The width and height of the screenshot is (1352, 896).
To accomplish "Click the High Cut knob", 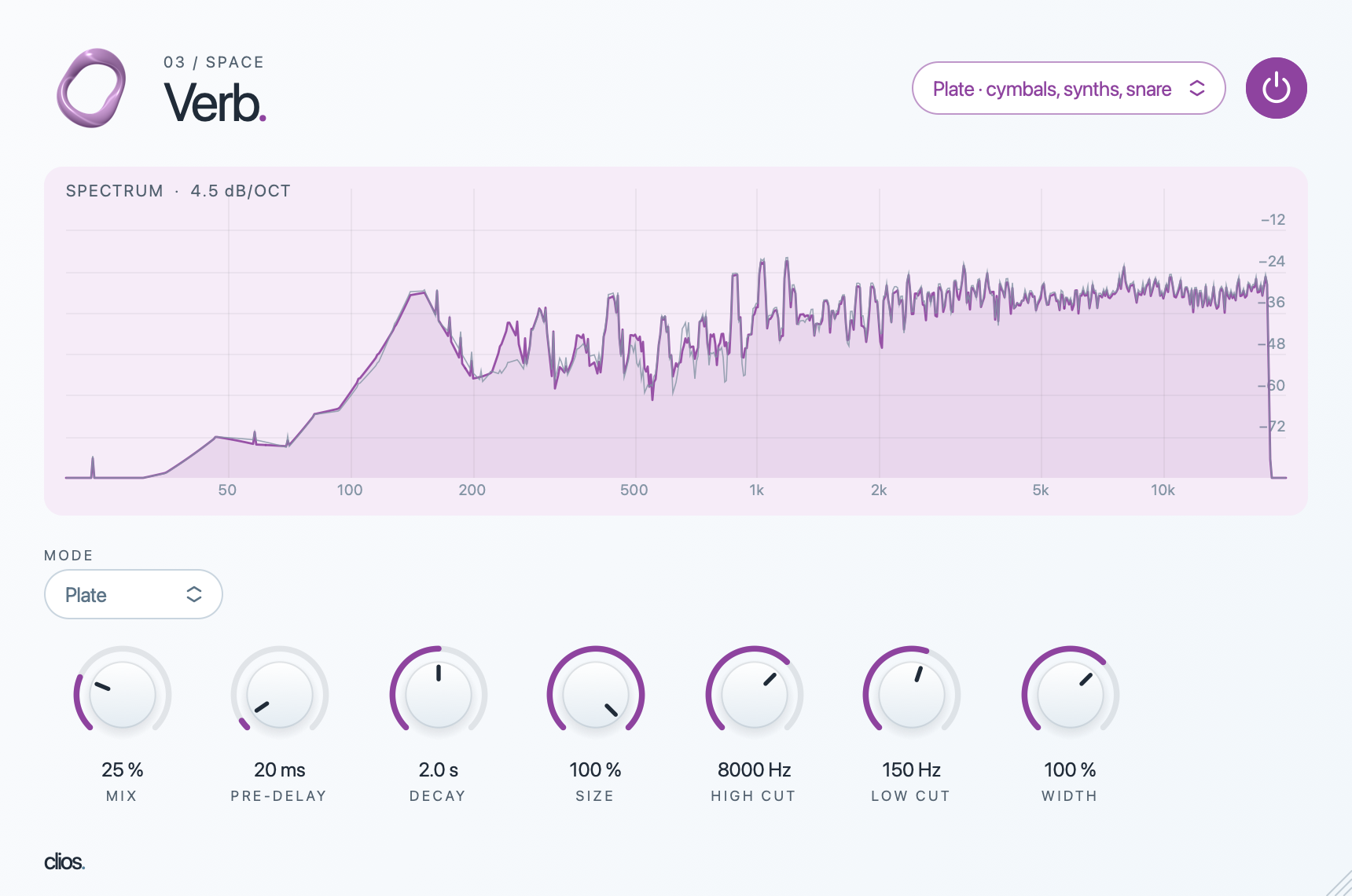I will click(x=755, y=695).
